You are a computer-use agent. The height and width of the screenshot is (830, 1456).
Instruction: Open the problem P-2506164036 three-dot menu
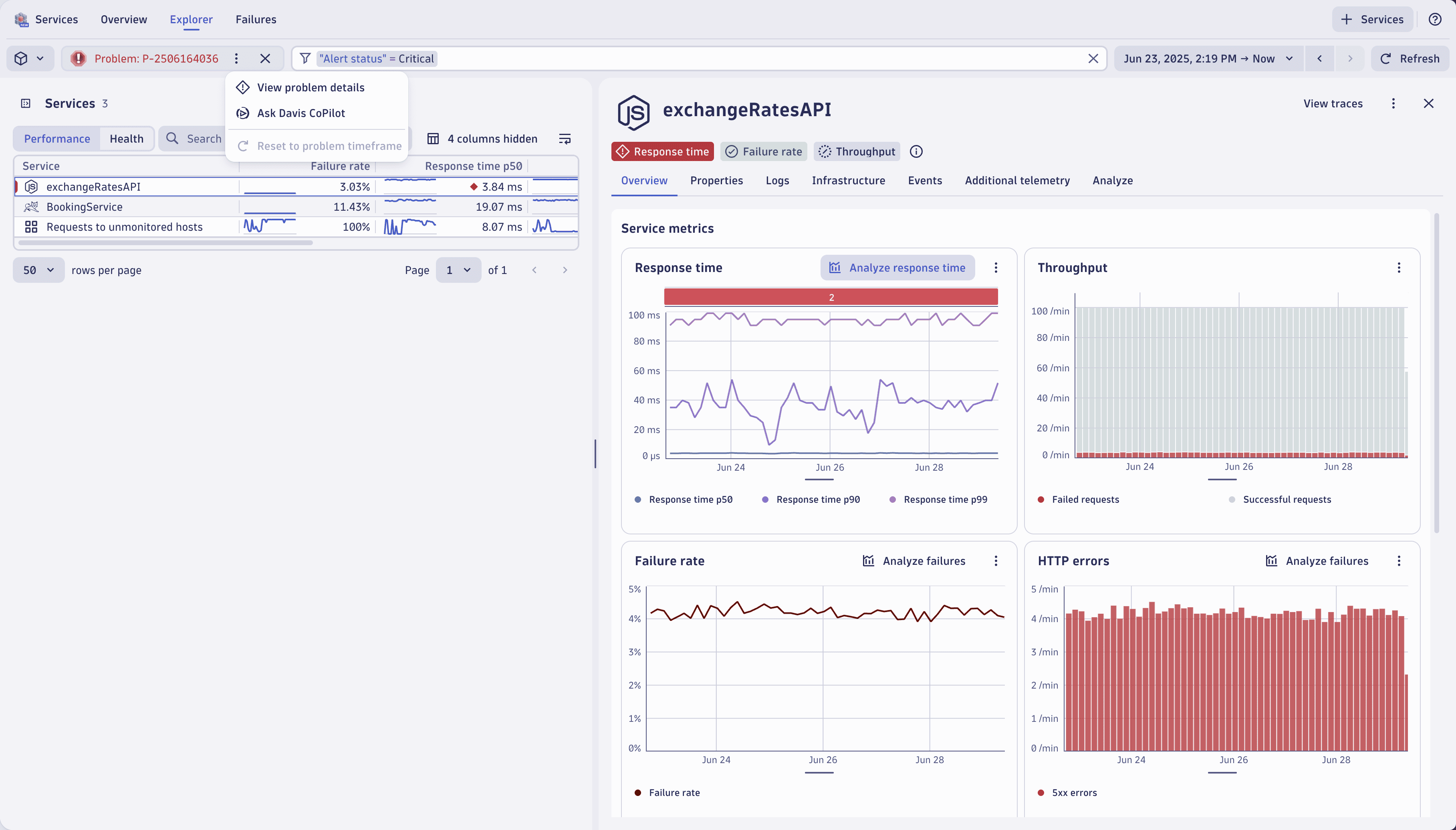click(236, 58)
